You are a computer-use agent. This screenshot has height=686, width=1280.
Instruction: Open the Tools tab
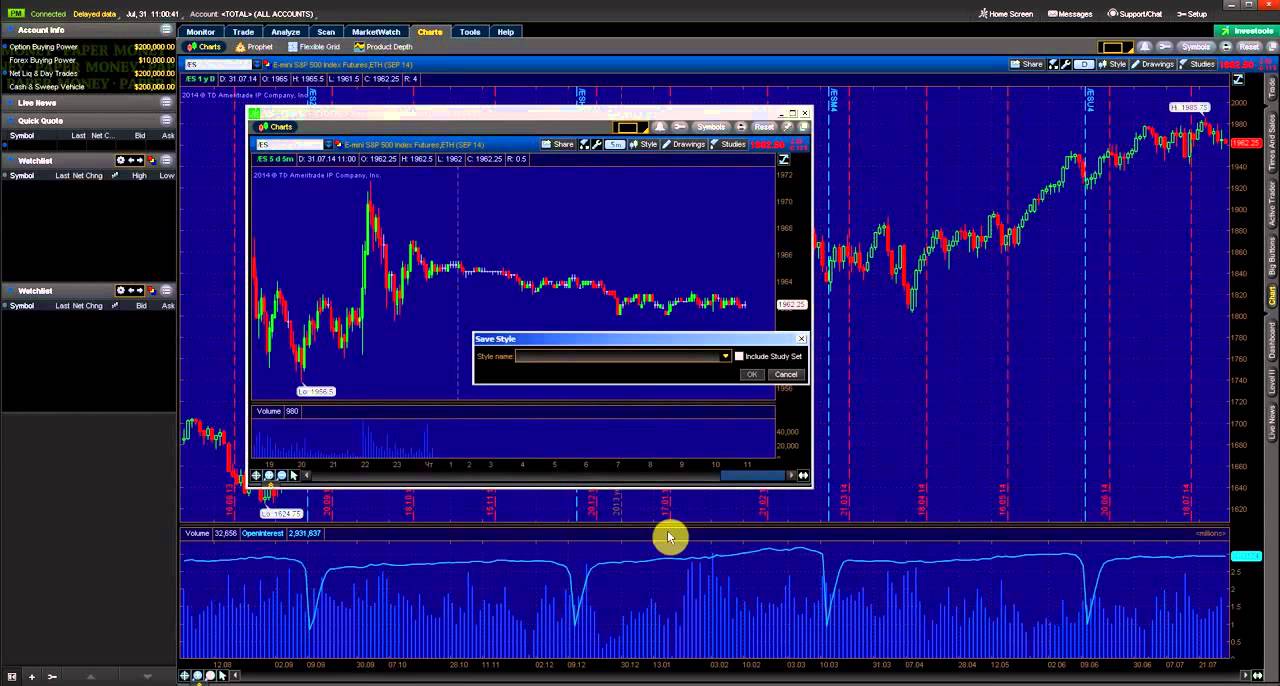coord(470,32)
